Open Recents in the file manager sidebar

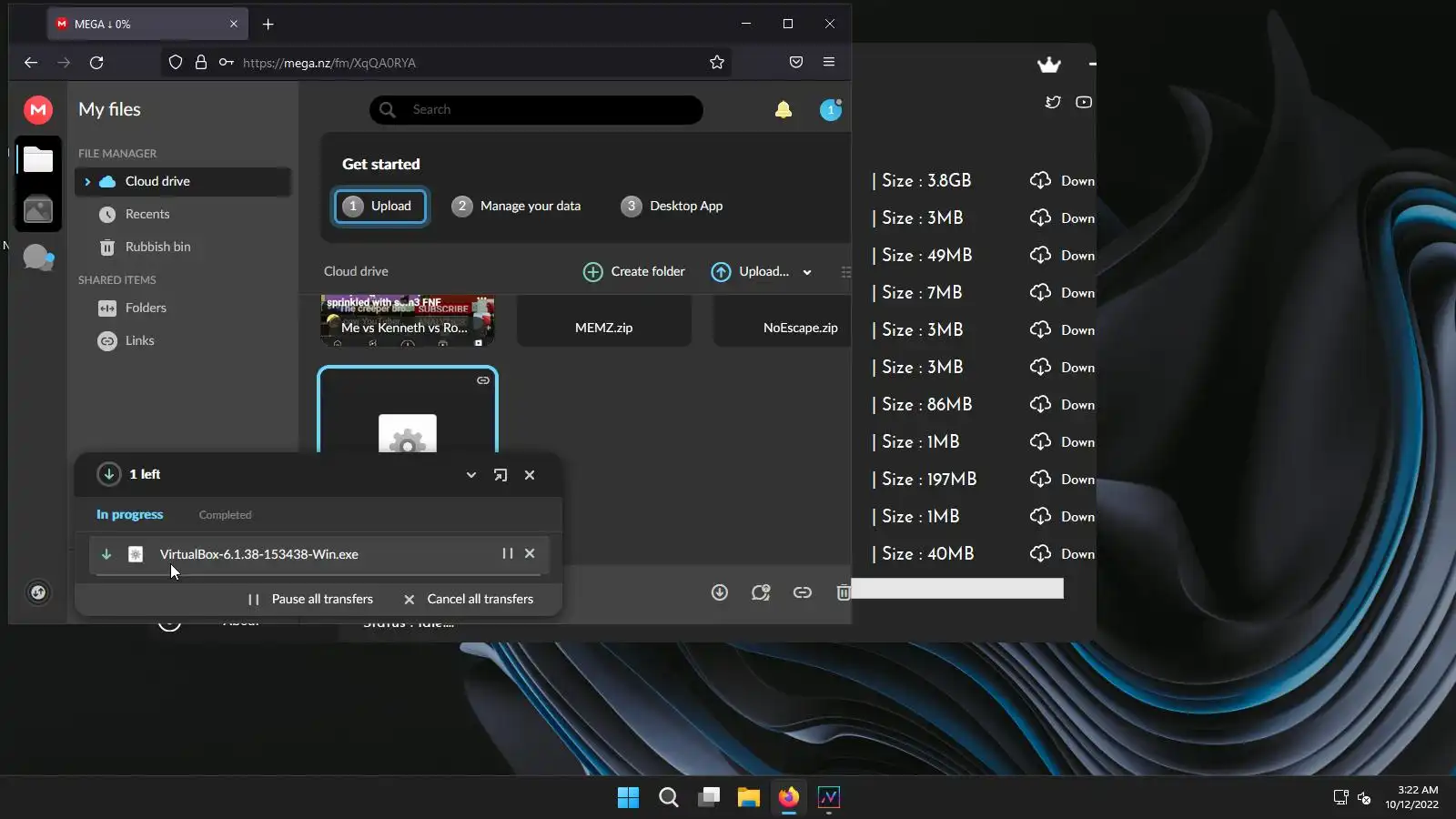[183, 215]
